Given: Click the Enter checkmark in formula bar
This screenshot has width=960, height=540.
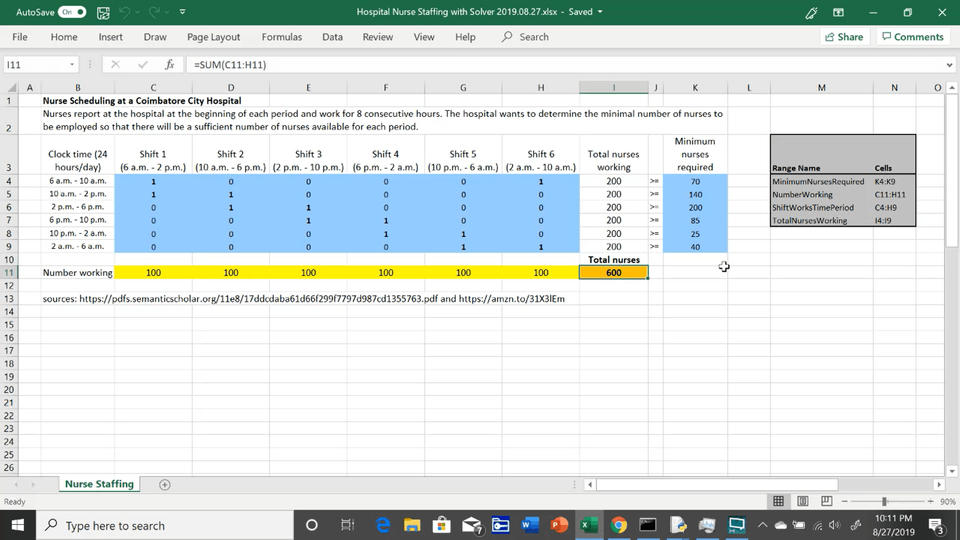Looking at the screenshot, I should (x=143, y=64).
